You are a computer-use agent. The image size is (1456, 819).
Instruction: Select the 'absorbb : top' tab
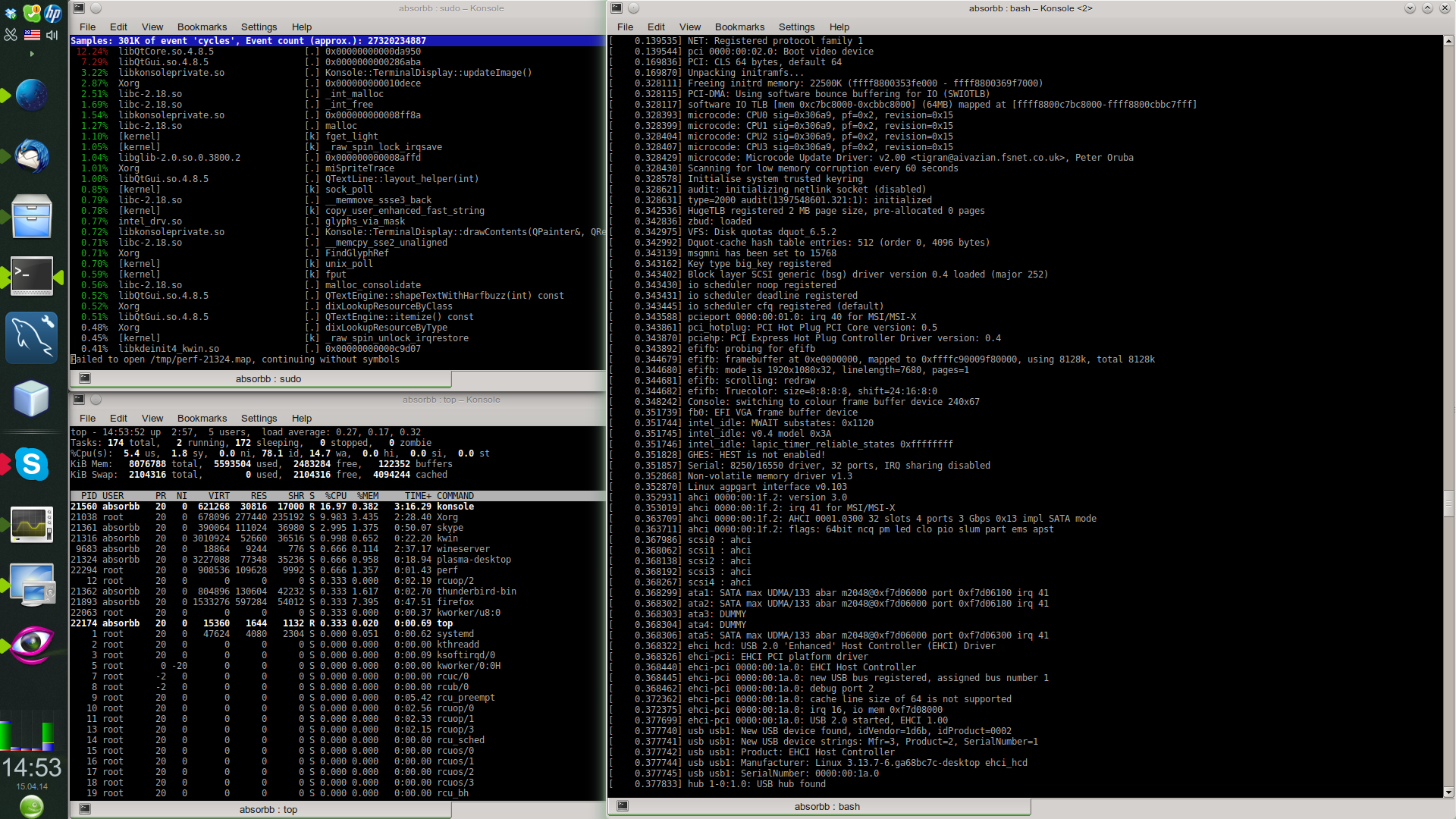[x=268, y=810]
